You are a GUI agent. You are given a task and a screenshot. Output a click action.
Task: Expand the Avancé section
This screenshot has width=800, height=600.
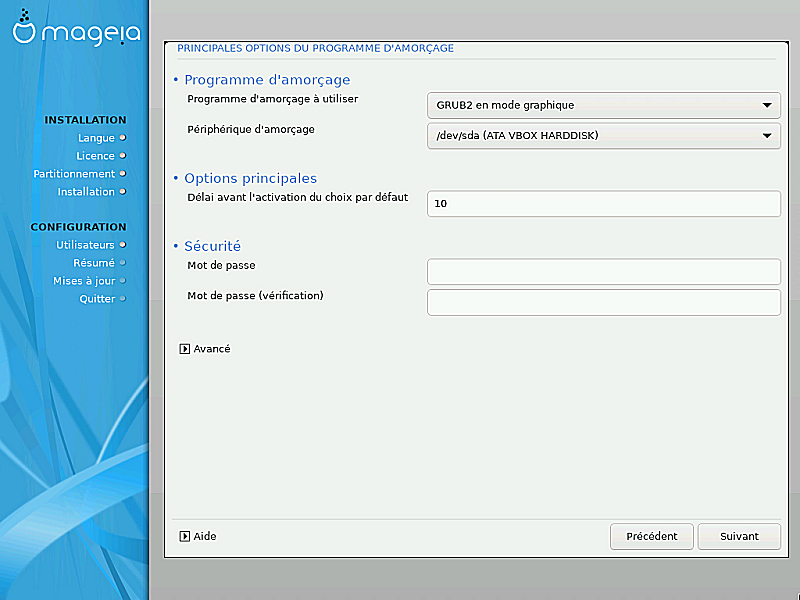point(205,349)
